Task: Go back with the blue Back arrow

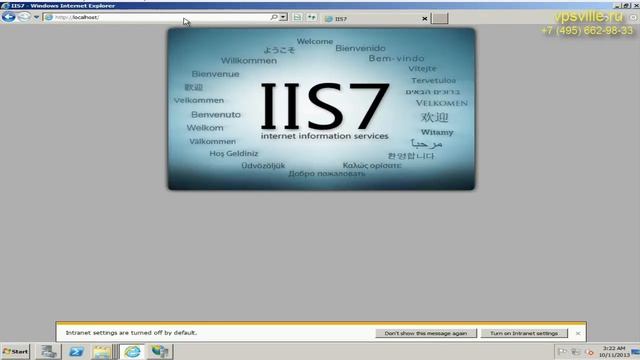Action: (x=8, y=17)
